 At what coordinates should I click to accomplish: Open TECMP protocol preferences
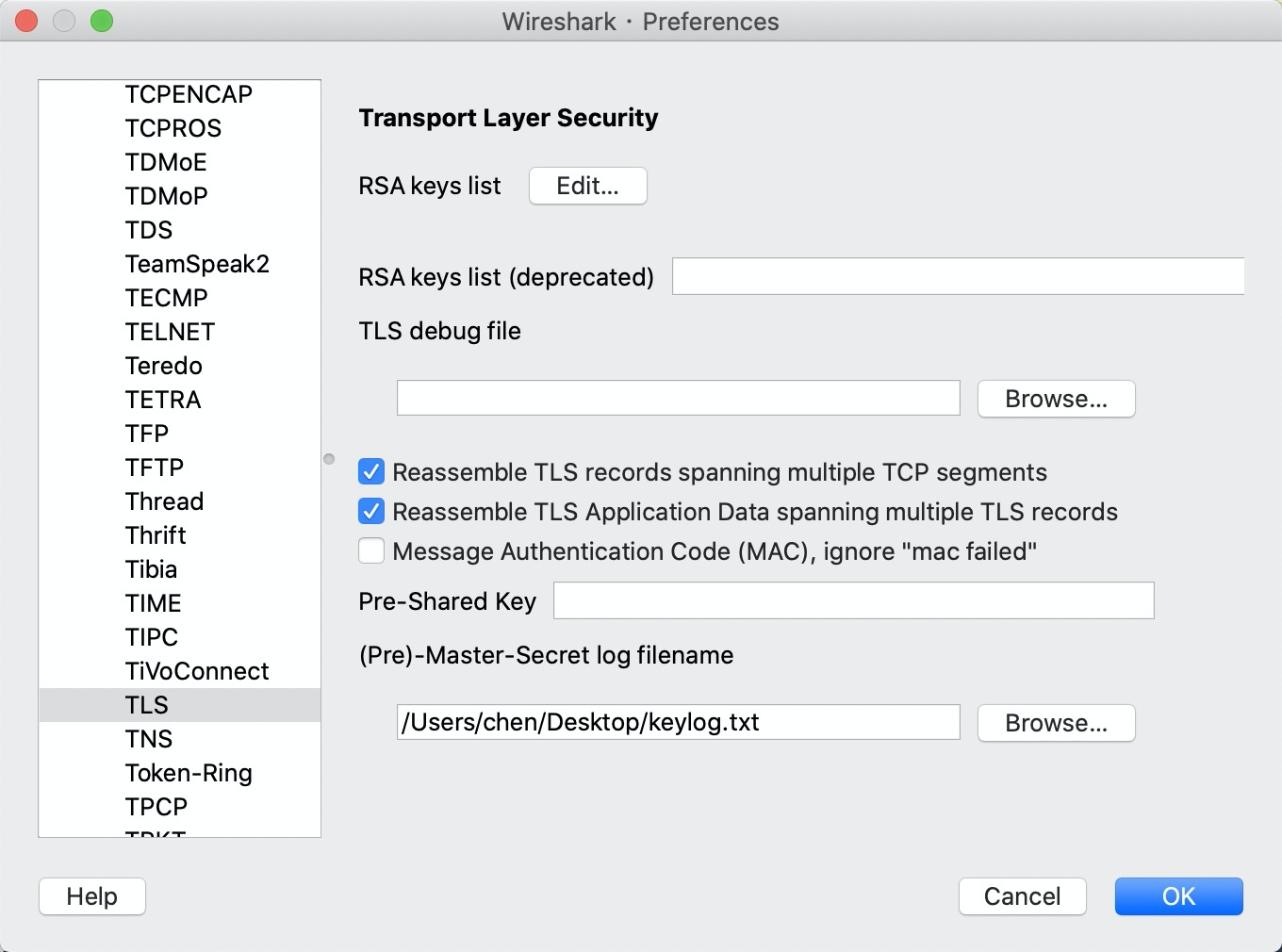179,298
